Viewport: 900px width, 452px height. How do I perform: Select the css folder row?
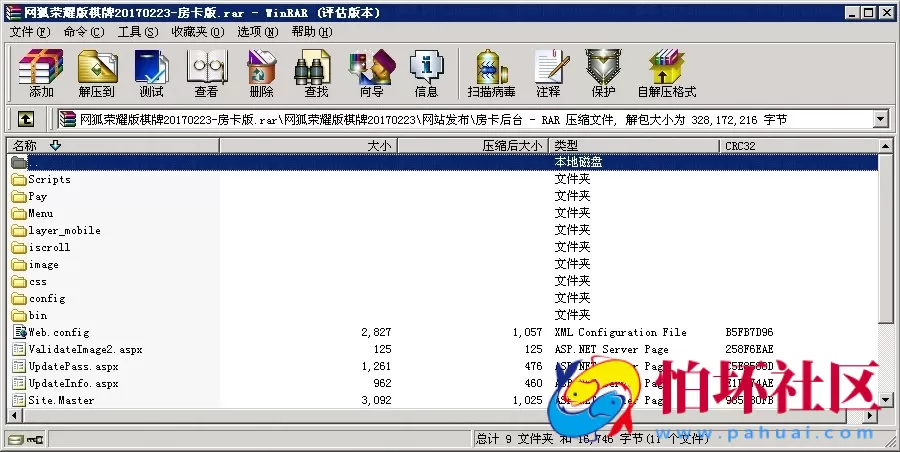click(442, 281)
